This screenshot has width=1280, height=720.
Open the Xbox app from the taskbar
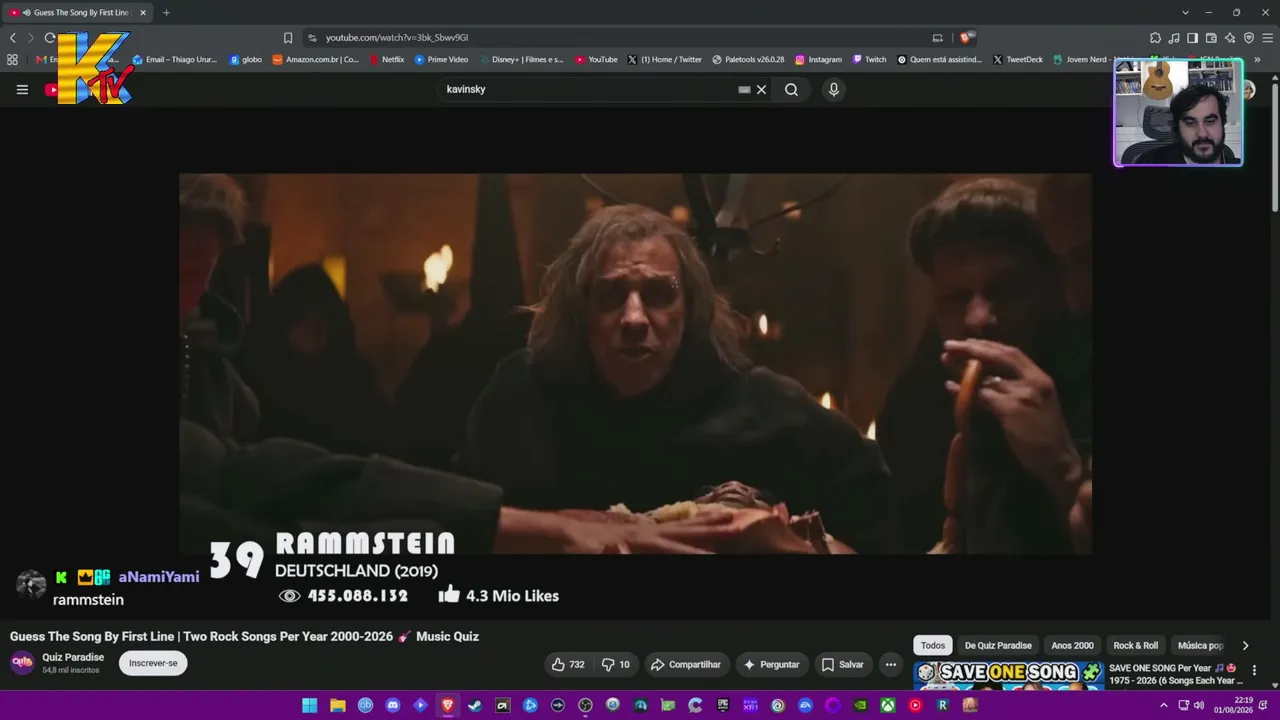tap(887, 705)
